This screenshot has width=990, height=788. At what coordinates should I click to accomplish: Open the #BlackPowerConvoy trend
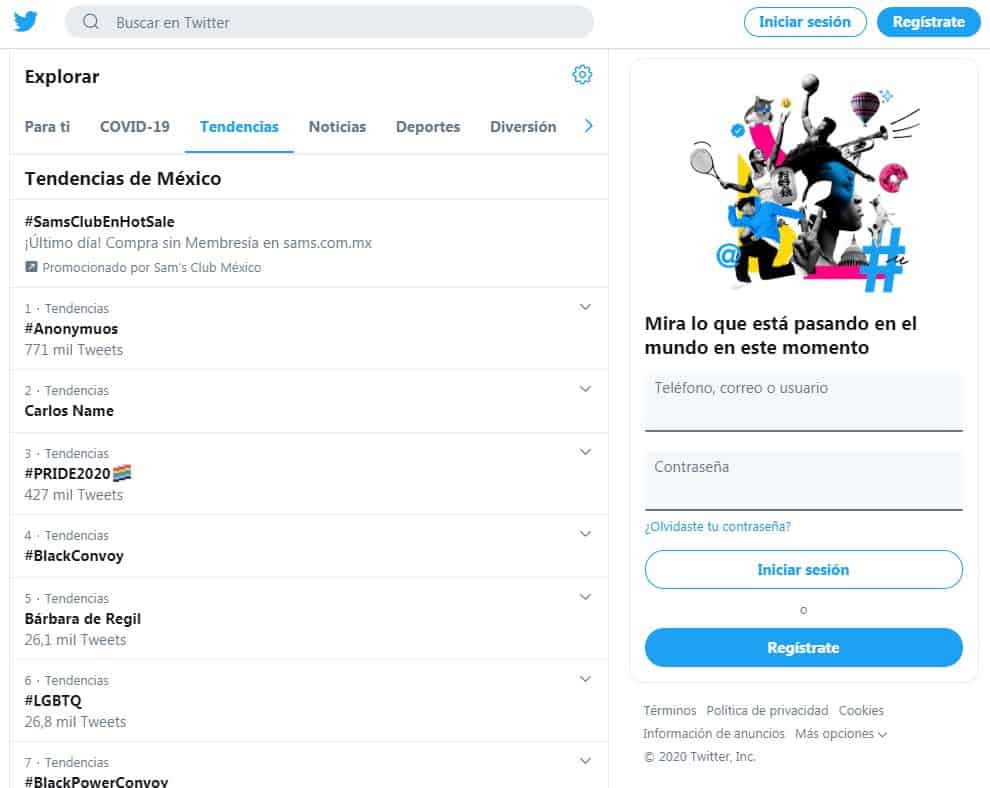[x=309, y=766]
